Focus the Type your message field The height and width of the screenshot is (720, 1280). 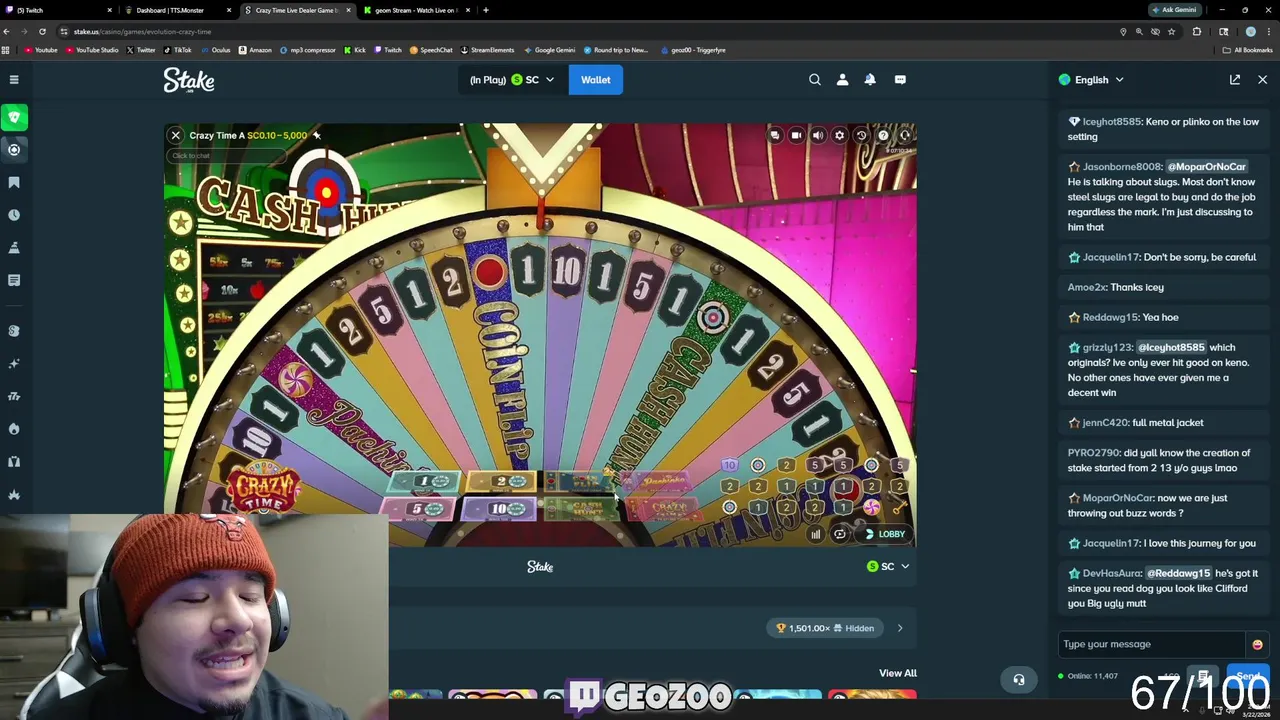(x=1153, y=644)
